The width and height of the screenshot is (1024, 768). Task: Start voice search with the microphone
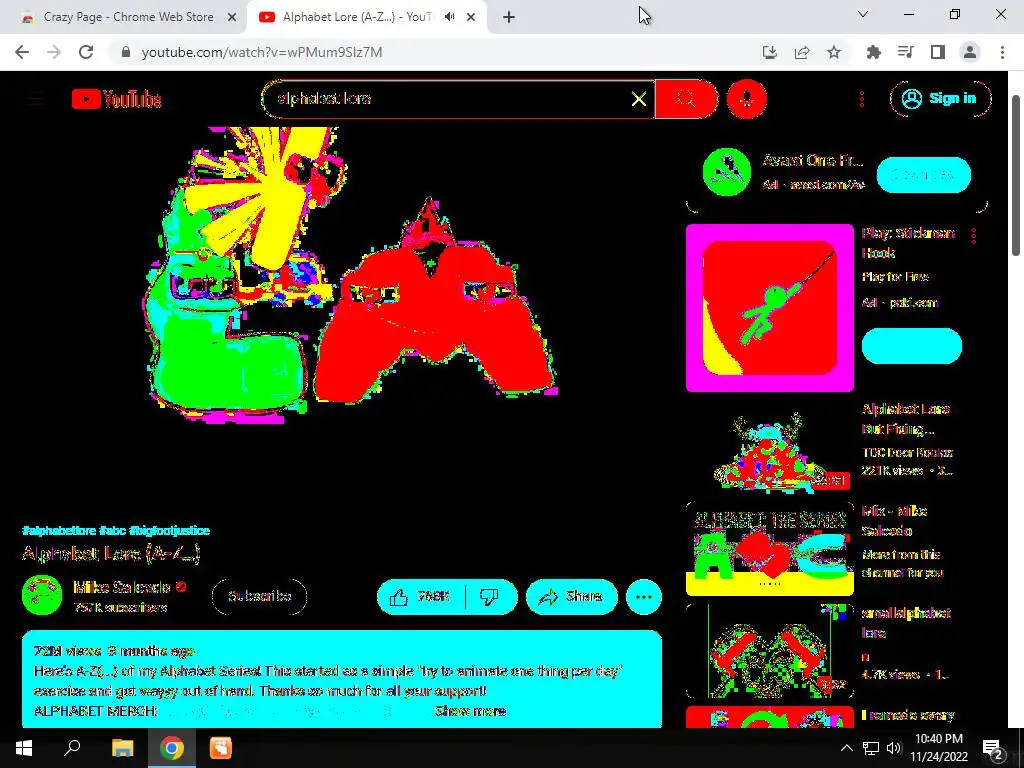pos(746,99)
